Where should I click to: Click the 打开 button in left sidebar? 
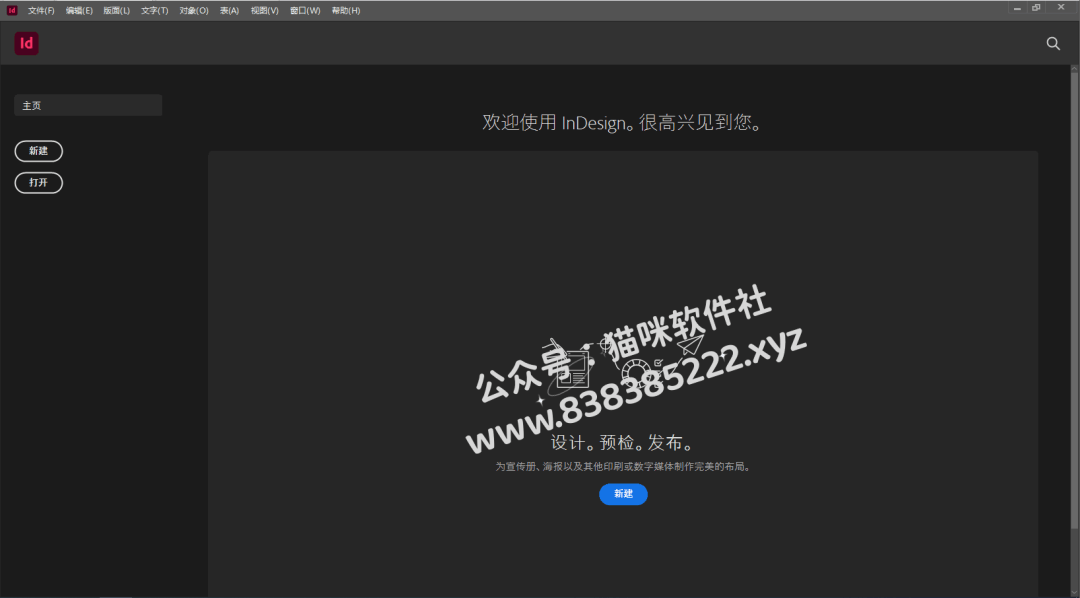click(39, 183)
